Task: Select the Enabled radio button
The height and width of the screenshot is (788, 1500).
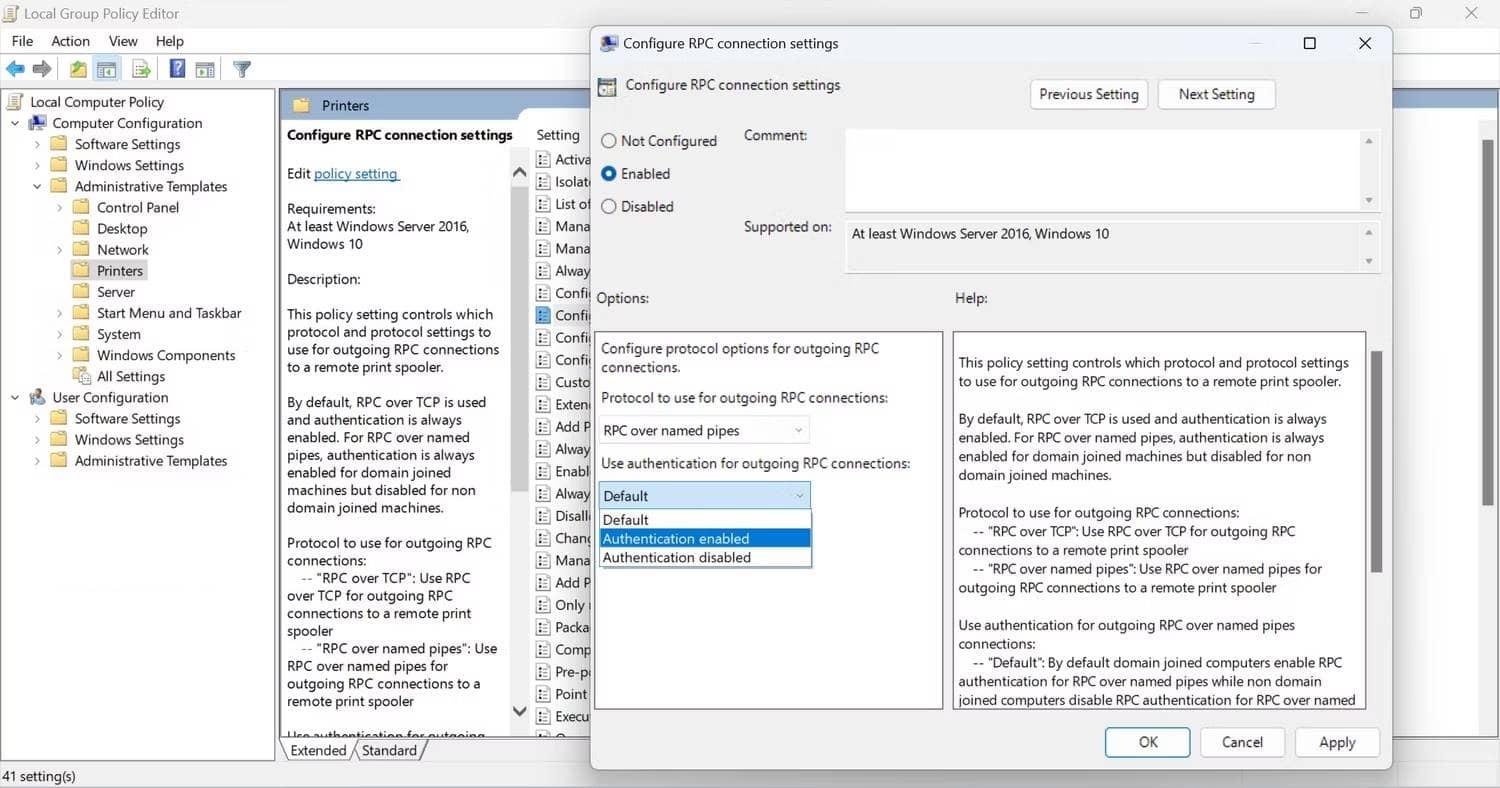Action: [x=608, y=174]
